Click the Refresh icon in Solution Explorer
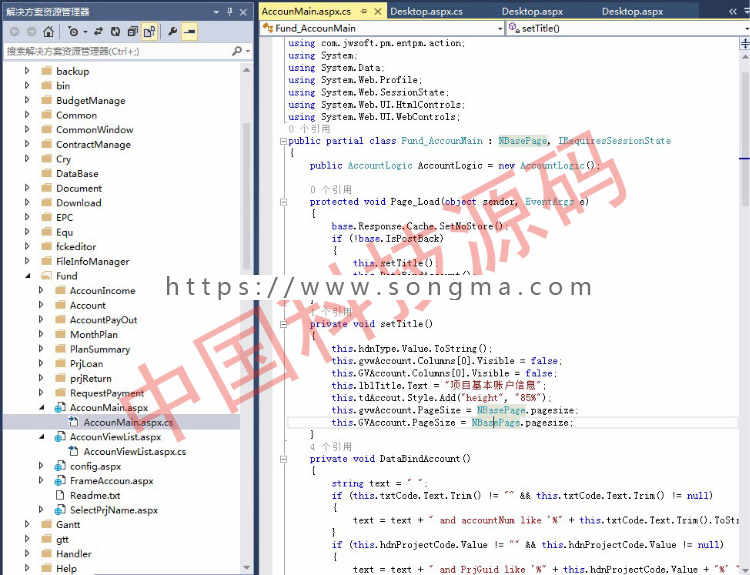The width and height of the screenshot is (750, 575). click(115, 32)
